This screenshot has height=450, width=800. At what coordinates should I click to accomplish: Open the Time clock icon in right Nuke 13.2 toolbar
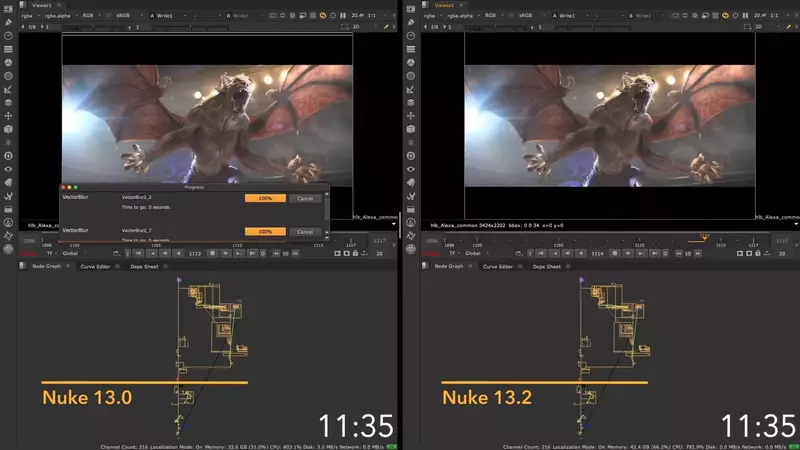point(411,36)
